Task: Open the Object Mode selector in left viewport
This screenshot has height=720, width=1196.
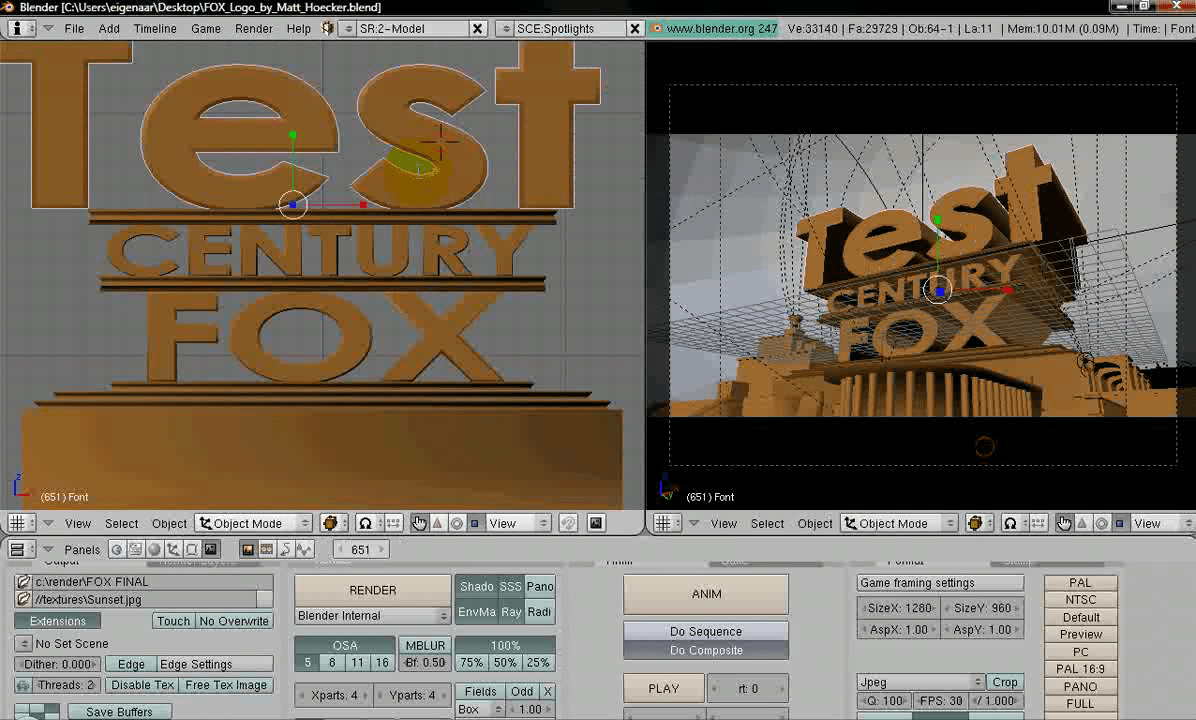Action: click(255, 523)
